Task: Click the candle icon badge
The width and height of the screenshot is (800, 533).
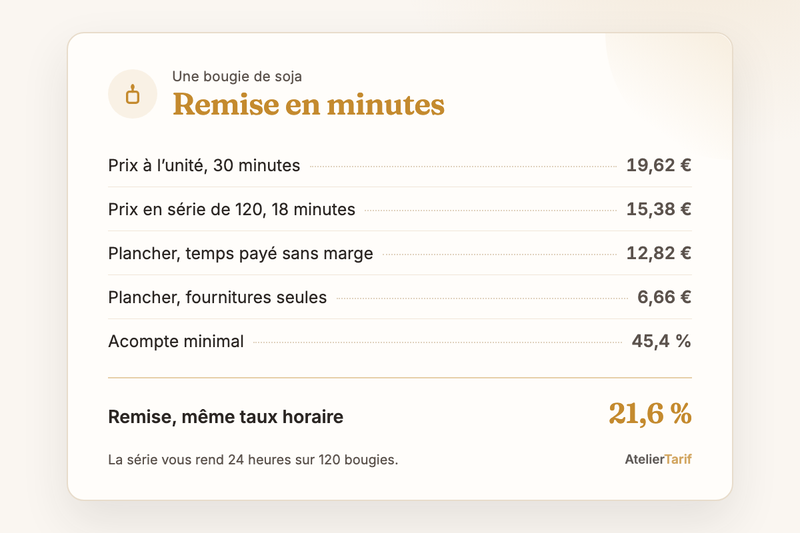Action: (x=133, y=94)
